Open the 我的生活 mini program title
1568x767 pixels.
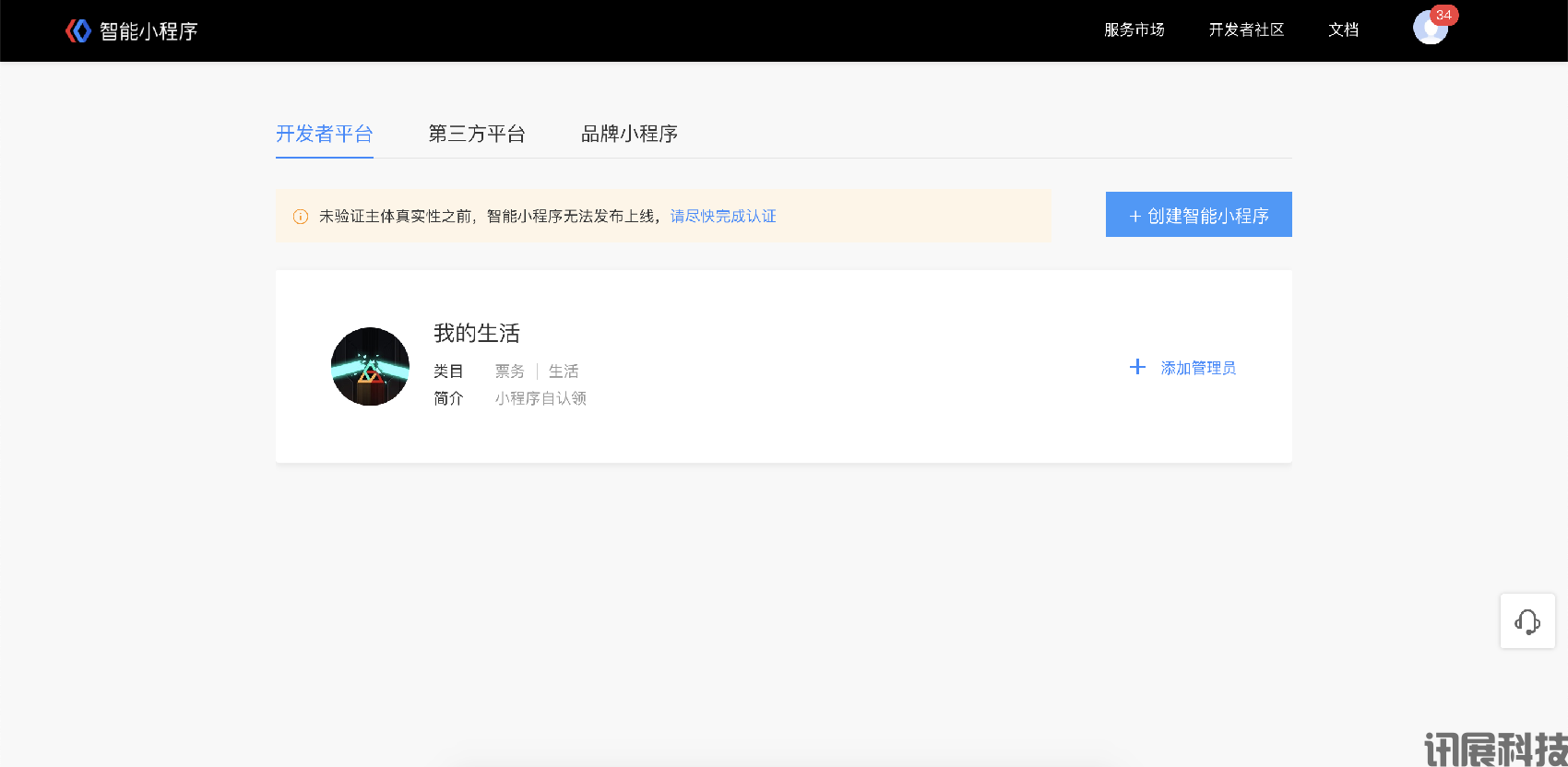coord(477,333)
